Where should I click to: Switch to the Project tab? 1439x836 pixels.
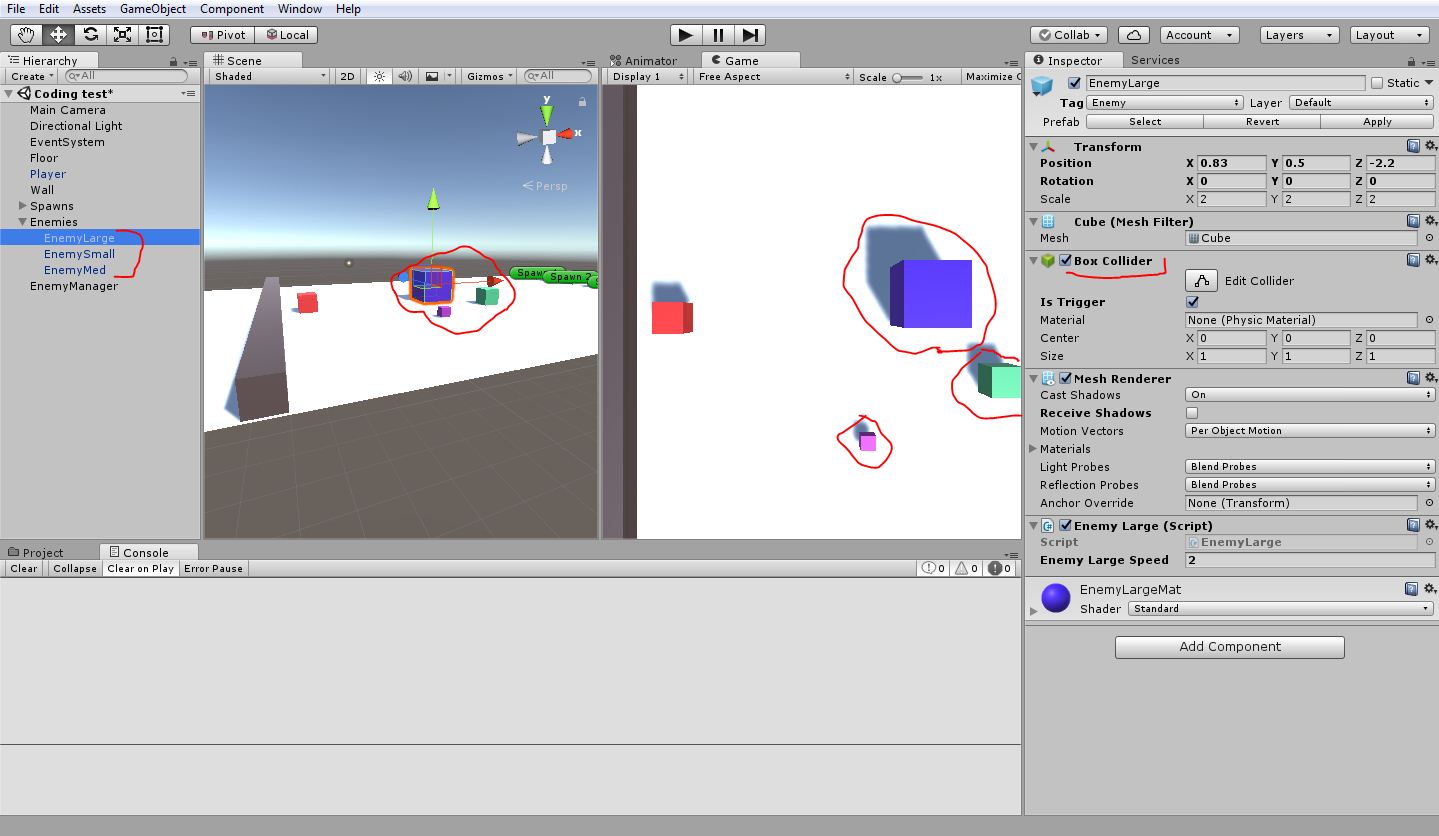coord(36,553)
